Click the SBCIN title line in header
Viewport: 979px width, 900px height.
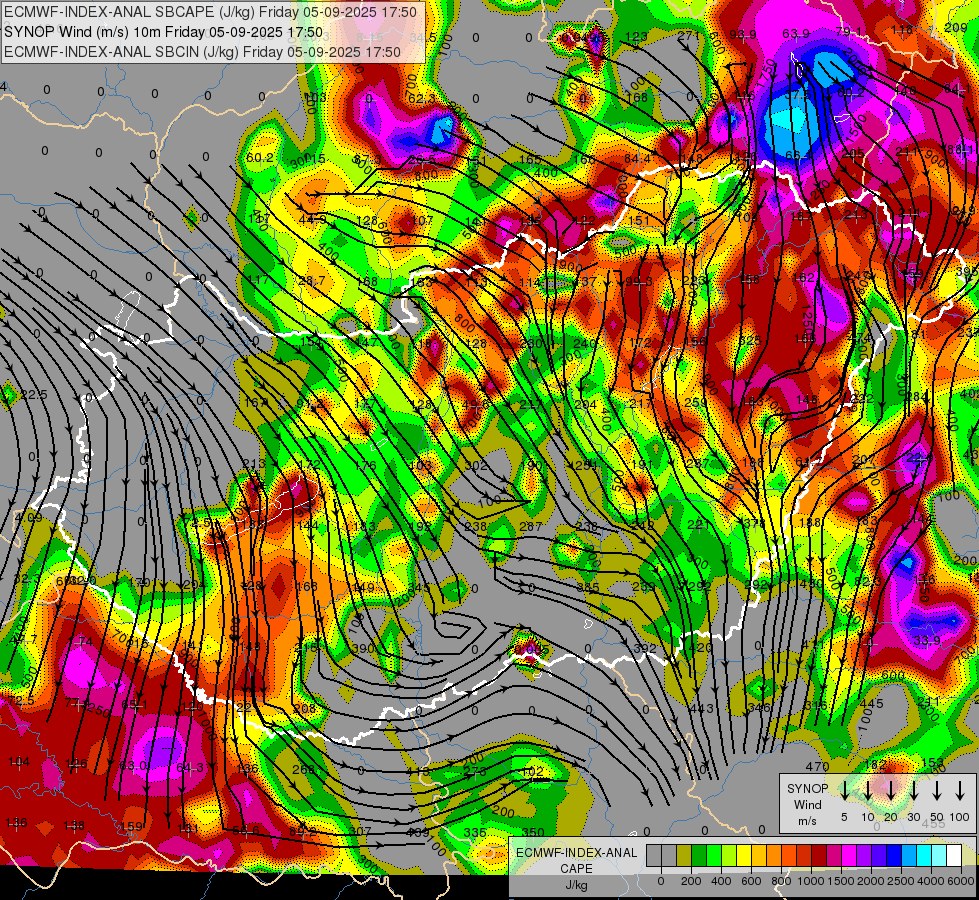pyautogui.click(x=202, y=52)
